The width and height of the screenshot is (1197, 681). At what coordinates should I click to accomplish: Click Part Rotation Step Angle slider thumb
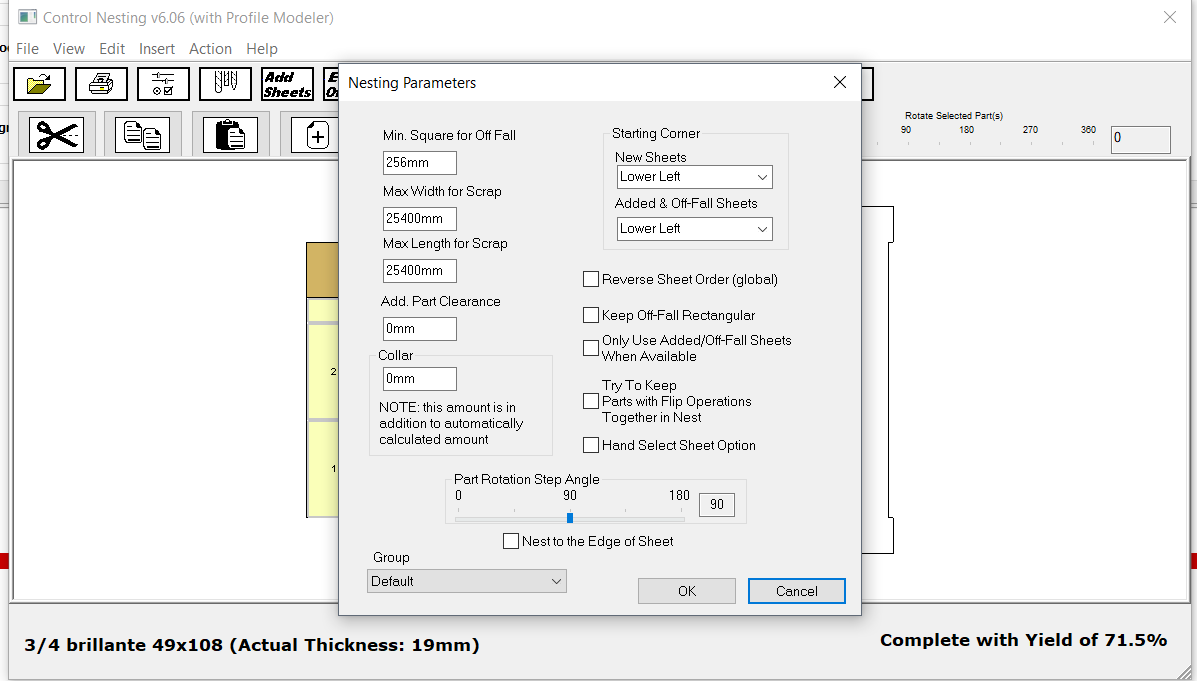(569, 518)
